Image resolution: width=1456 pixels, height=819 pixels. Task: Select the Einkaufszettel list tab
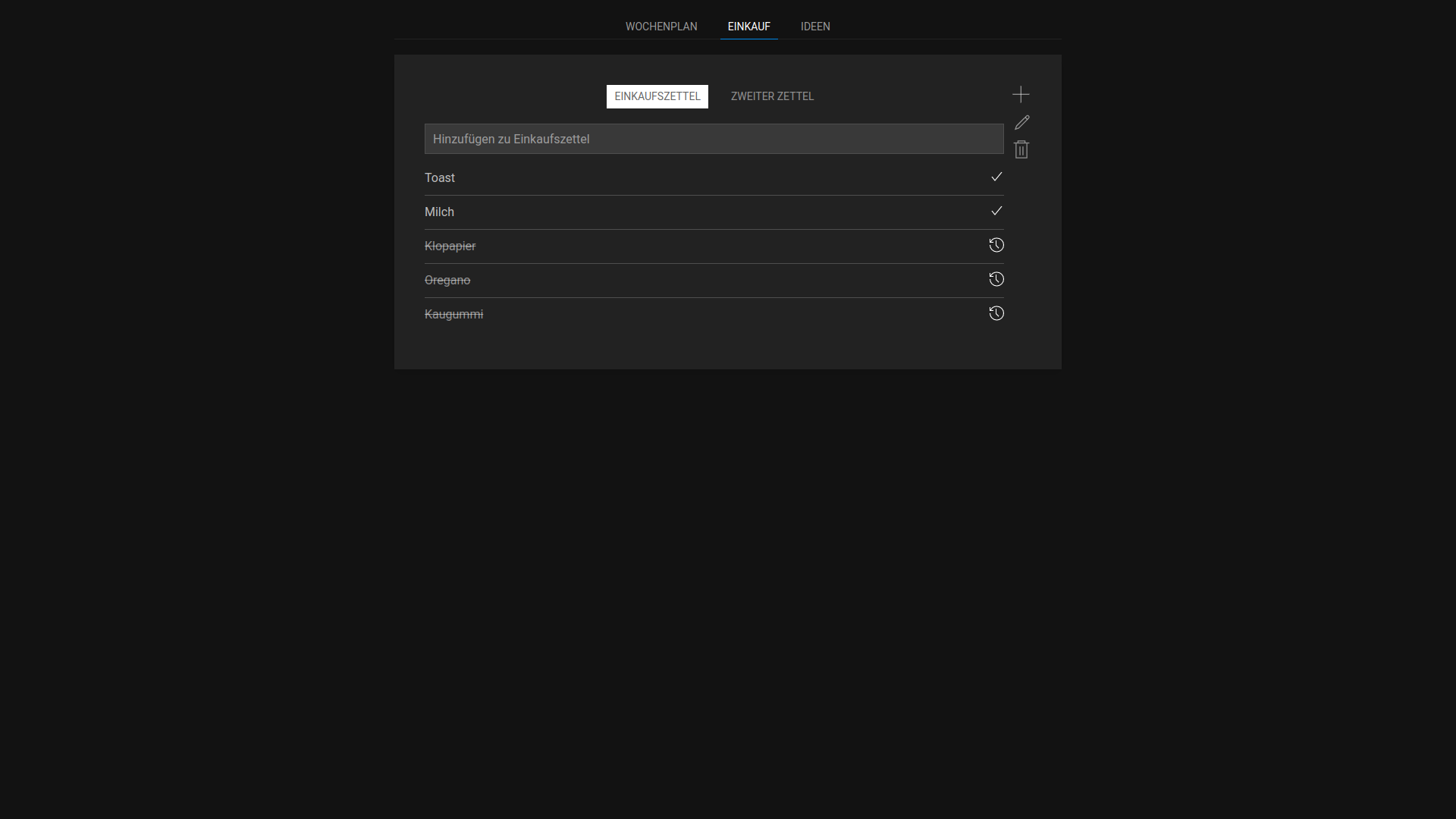tap(657, 96)
